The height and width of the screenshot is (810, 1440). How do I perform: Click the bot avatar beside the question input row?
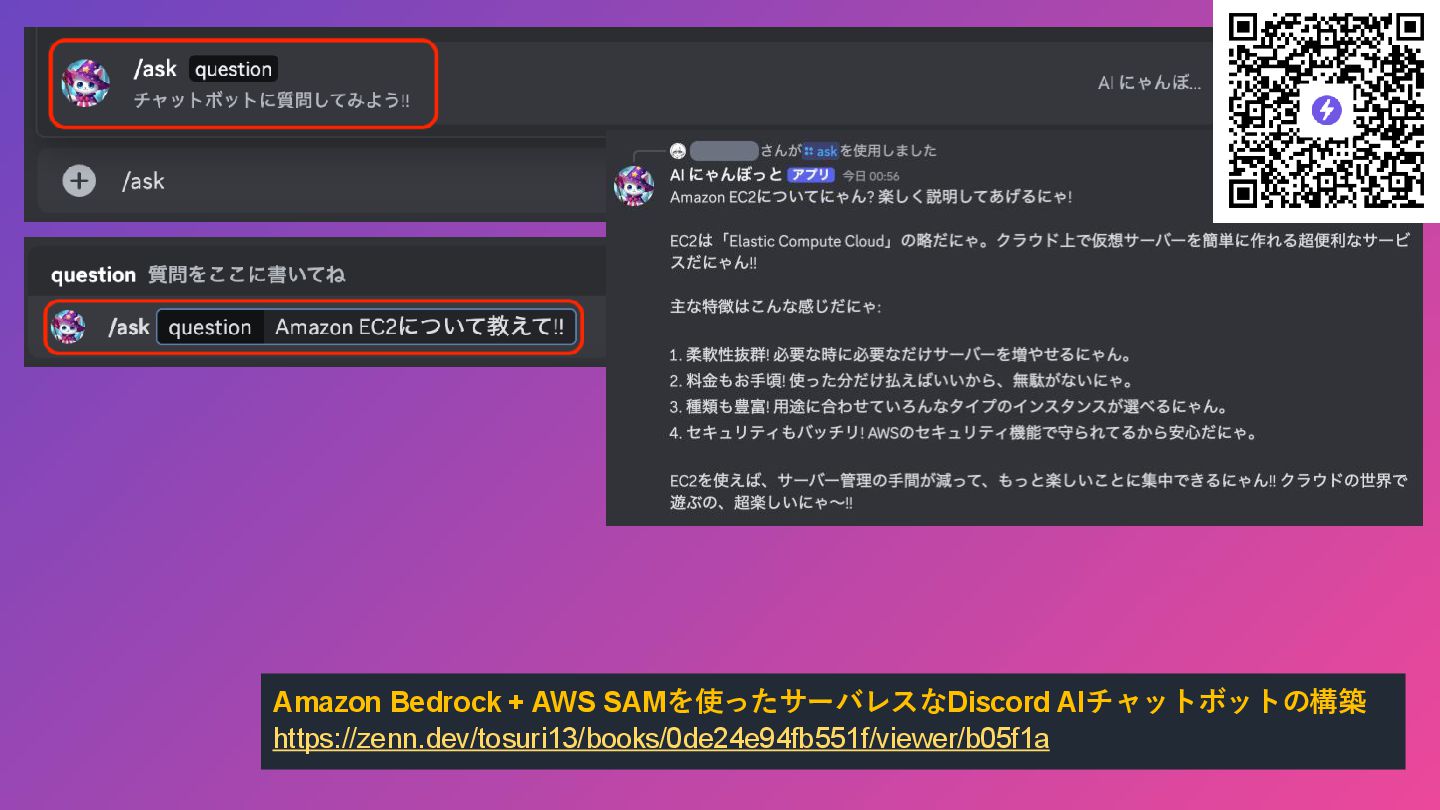tap(68, 326)
